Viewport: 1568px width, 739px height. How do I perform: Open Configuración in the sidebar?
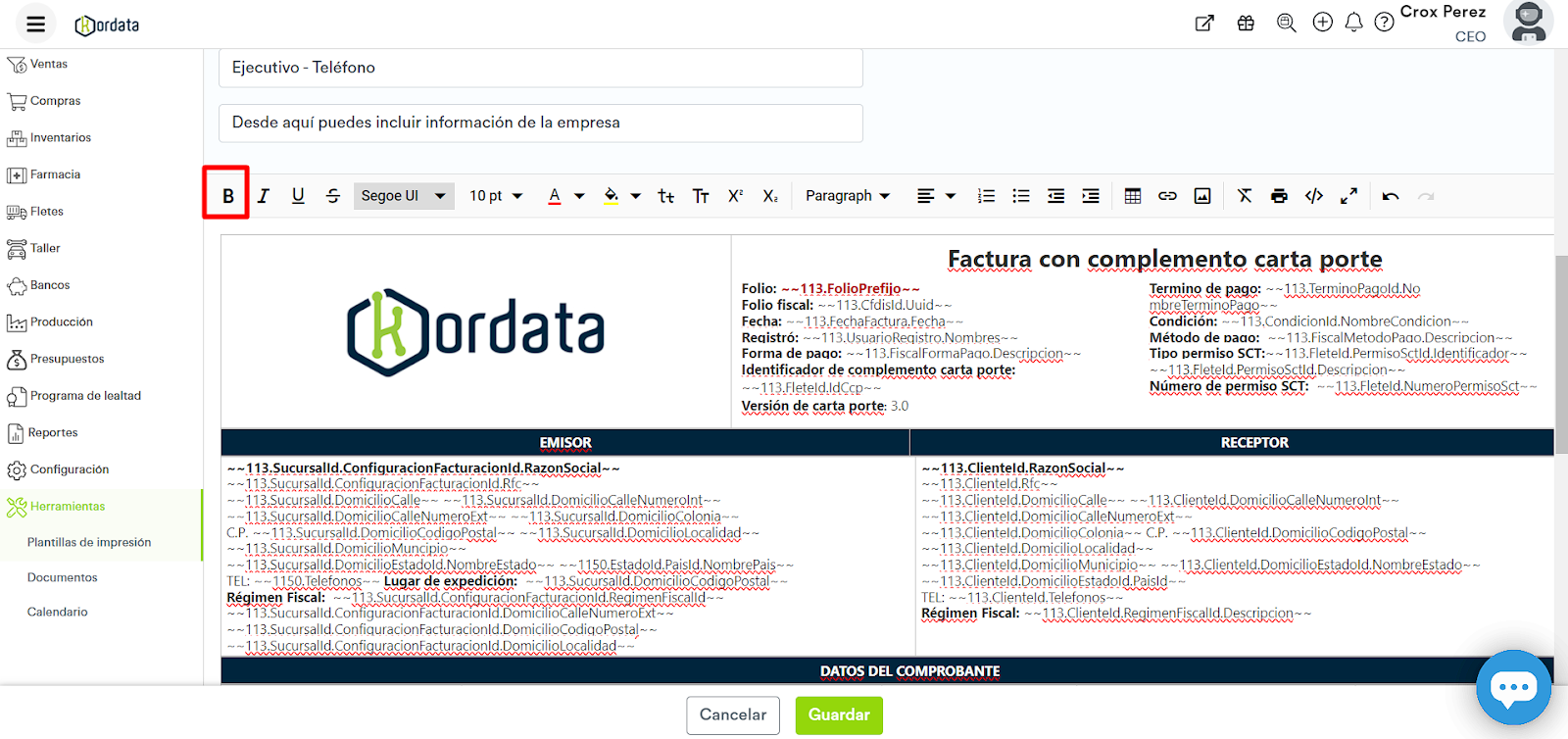tap(69, 469)
